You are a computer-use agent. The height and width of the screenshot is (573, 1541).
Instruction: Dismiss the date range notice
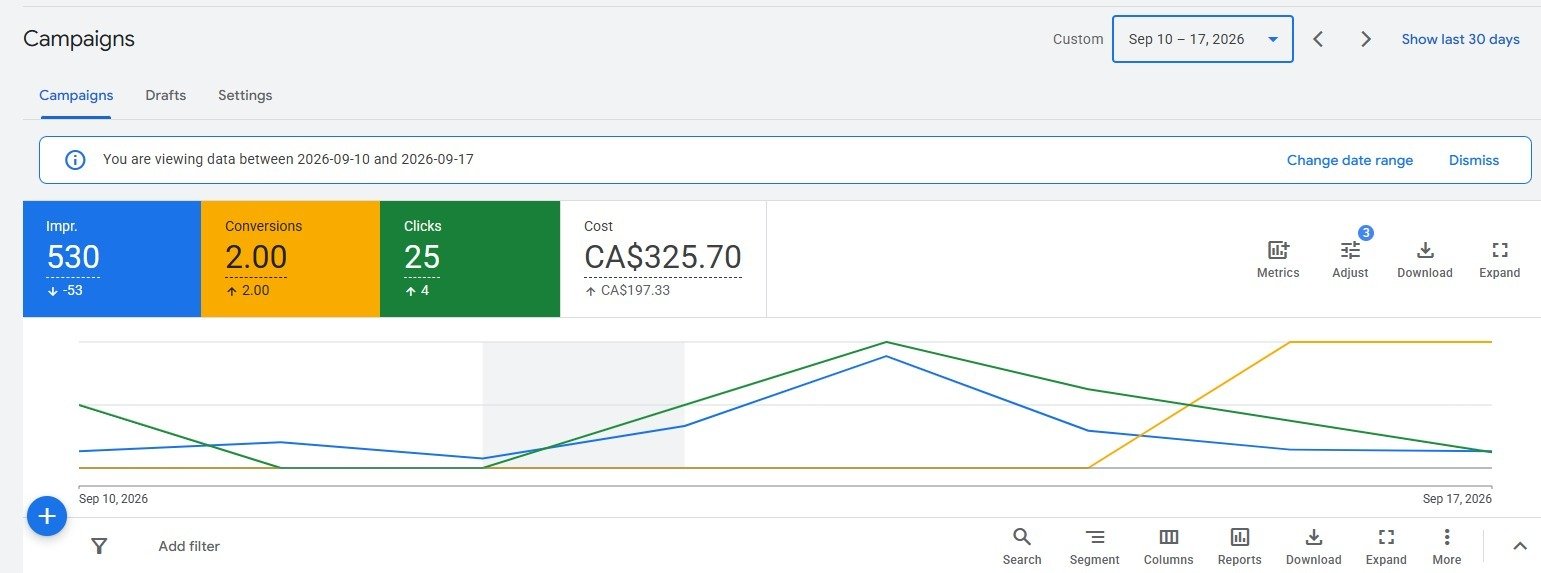point(1474,160)
